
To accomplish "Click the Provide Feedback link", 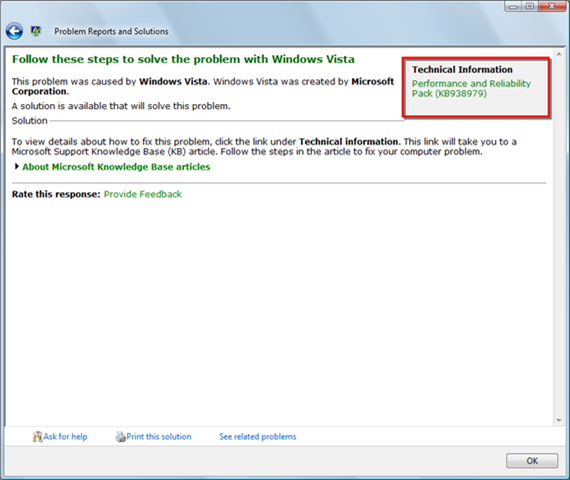I will (x=143, y=194).
